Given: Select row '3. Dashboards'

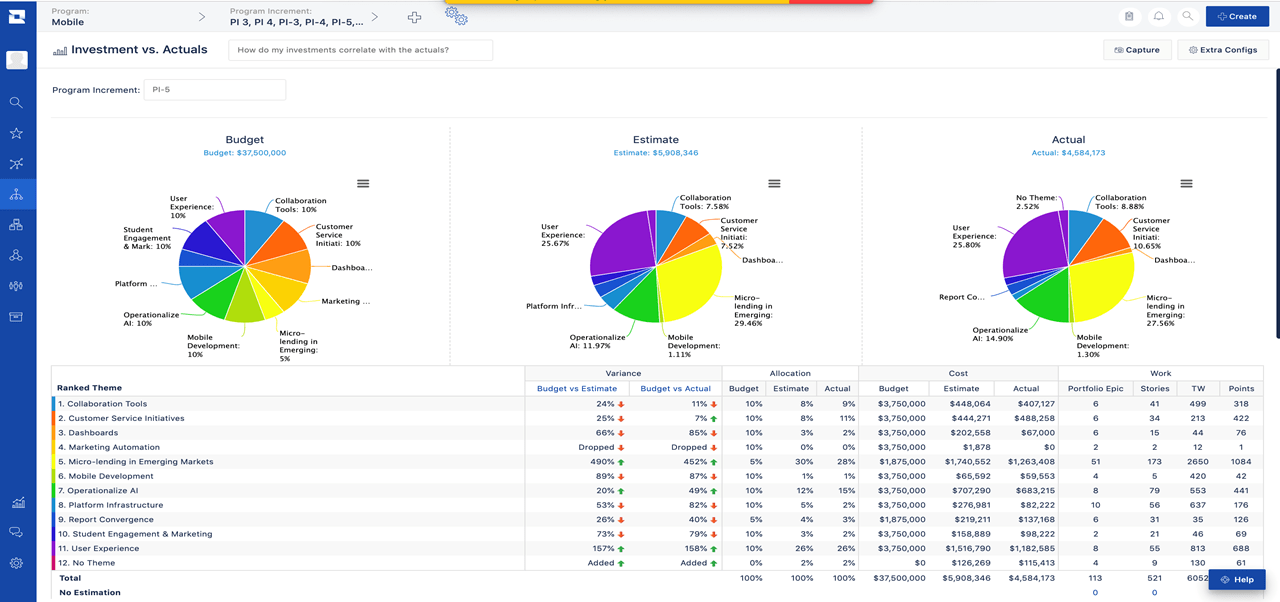Looking at the screenshot, I should (658, 433).
